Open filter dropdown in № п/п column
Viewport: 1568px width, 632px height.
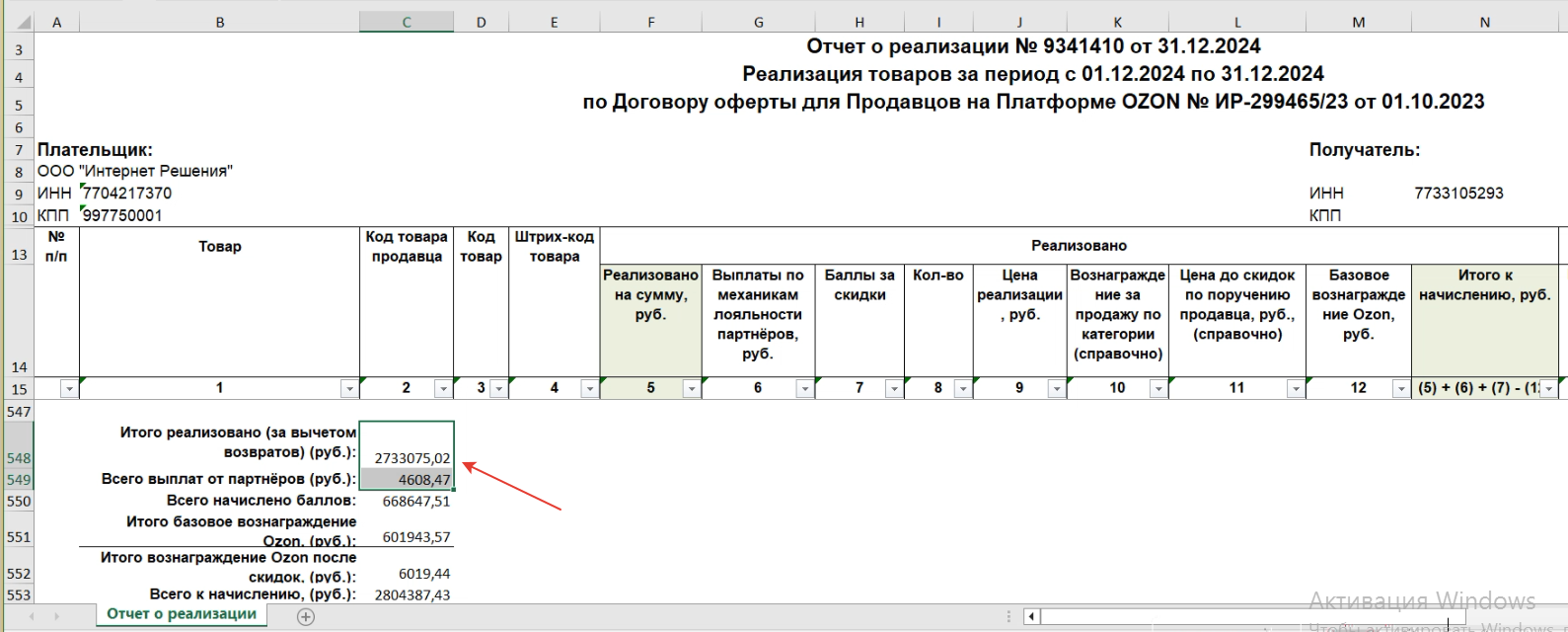point(68,389)
